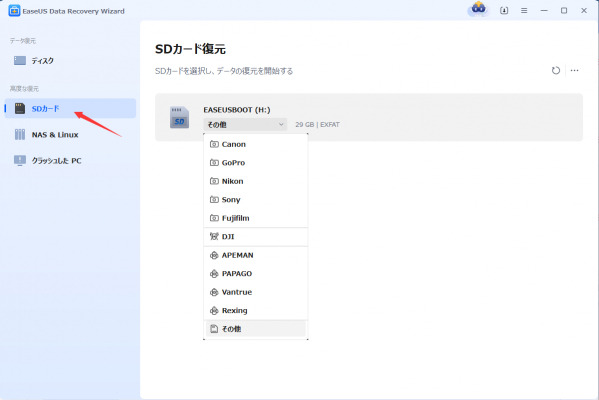Open the ディスク sidebar section
This screenshot has width=599, height=400.
pos(70,60)
